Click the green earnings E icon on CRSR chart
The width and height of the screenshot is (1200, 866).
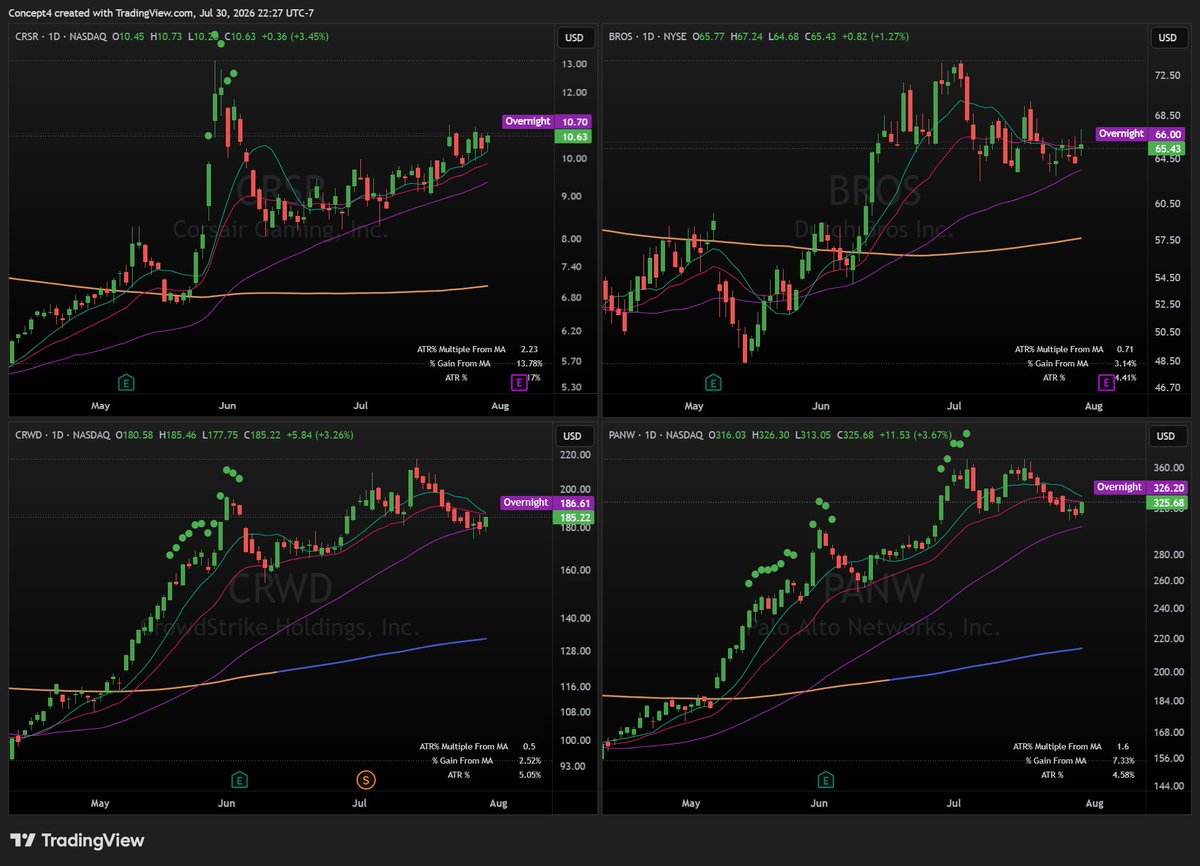(x=127, y=382)
